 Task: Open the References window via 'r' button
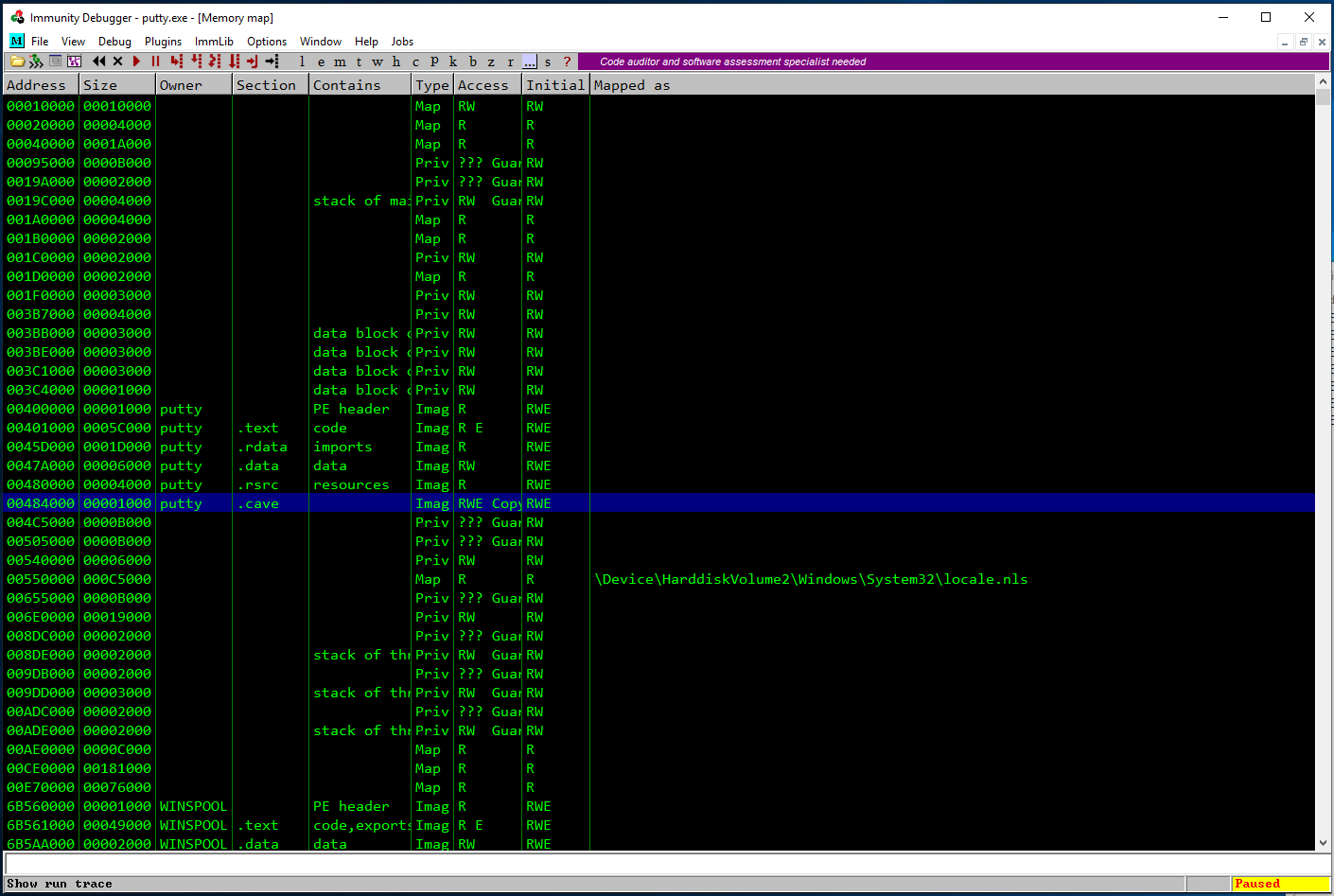tap(511, 61)
